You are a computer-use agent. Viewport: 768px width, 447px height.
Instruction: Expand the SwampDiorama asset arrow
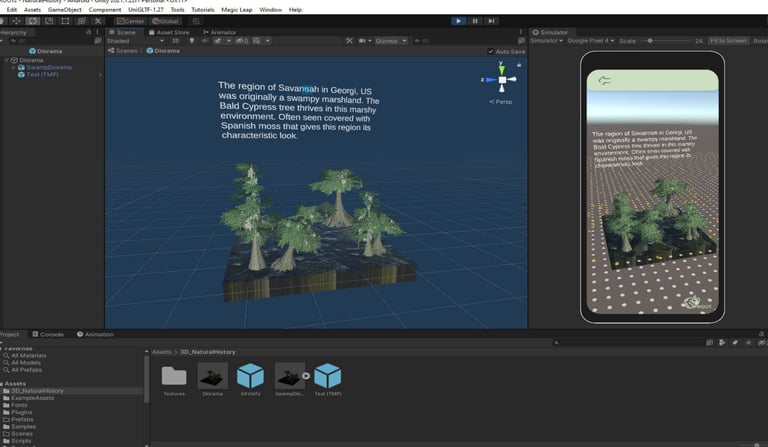[307, 376]
